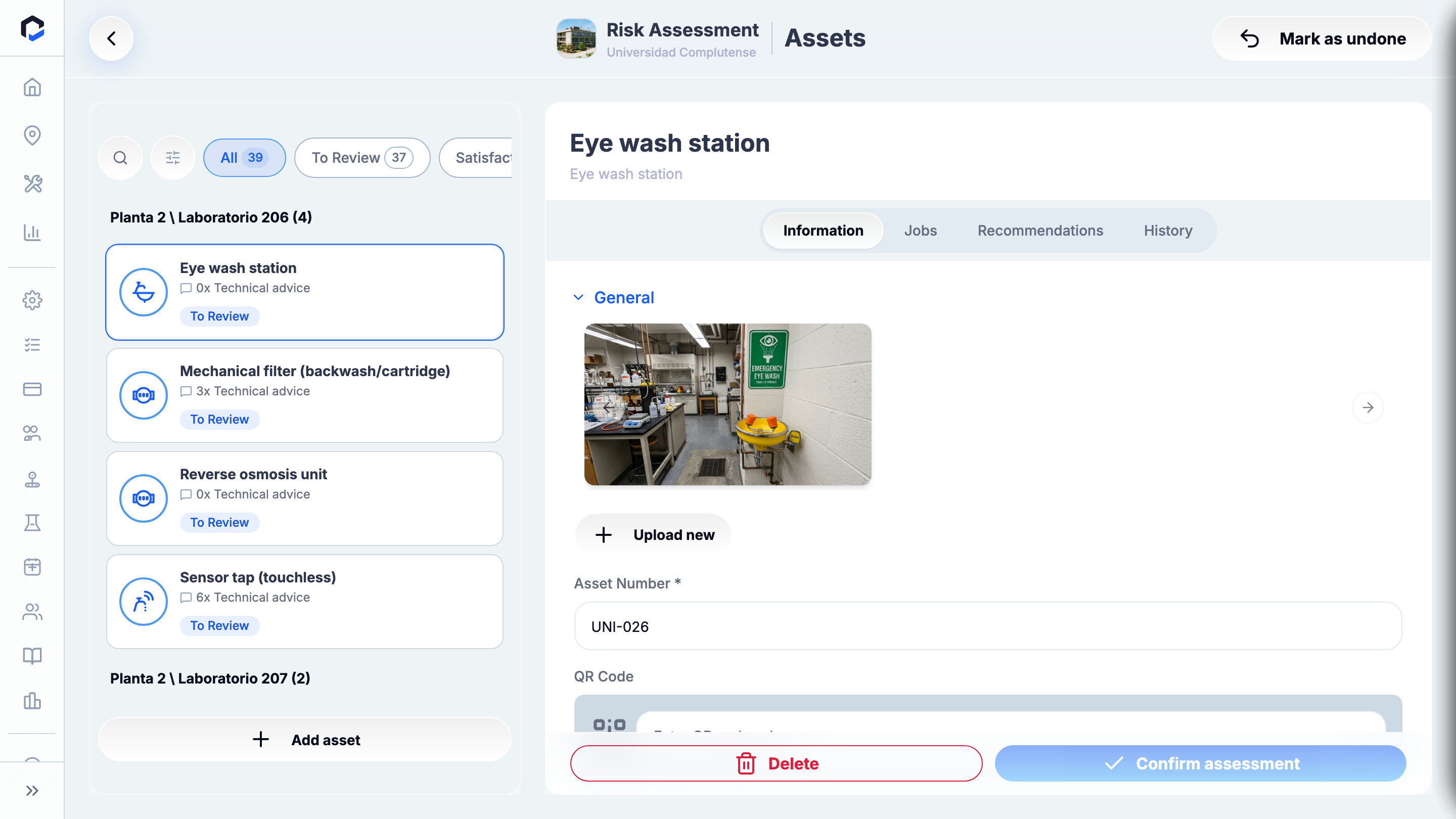Select the All 39 filter chip

[244, 158]
